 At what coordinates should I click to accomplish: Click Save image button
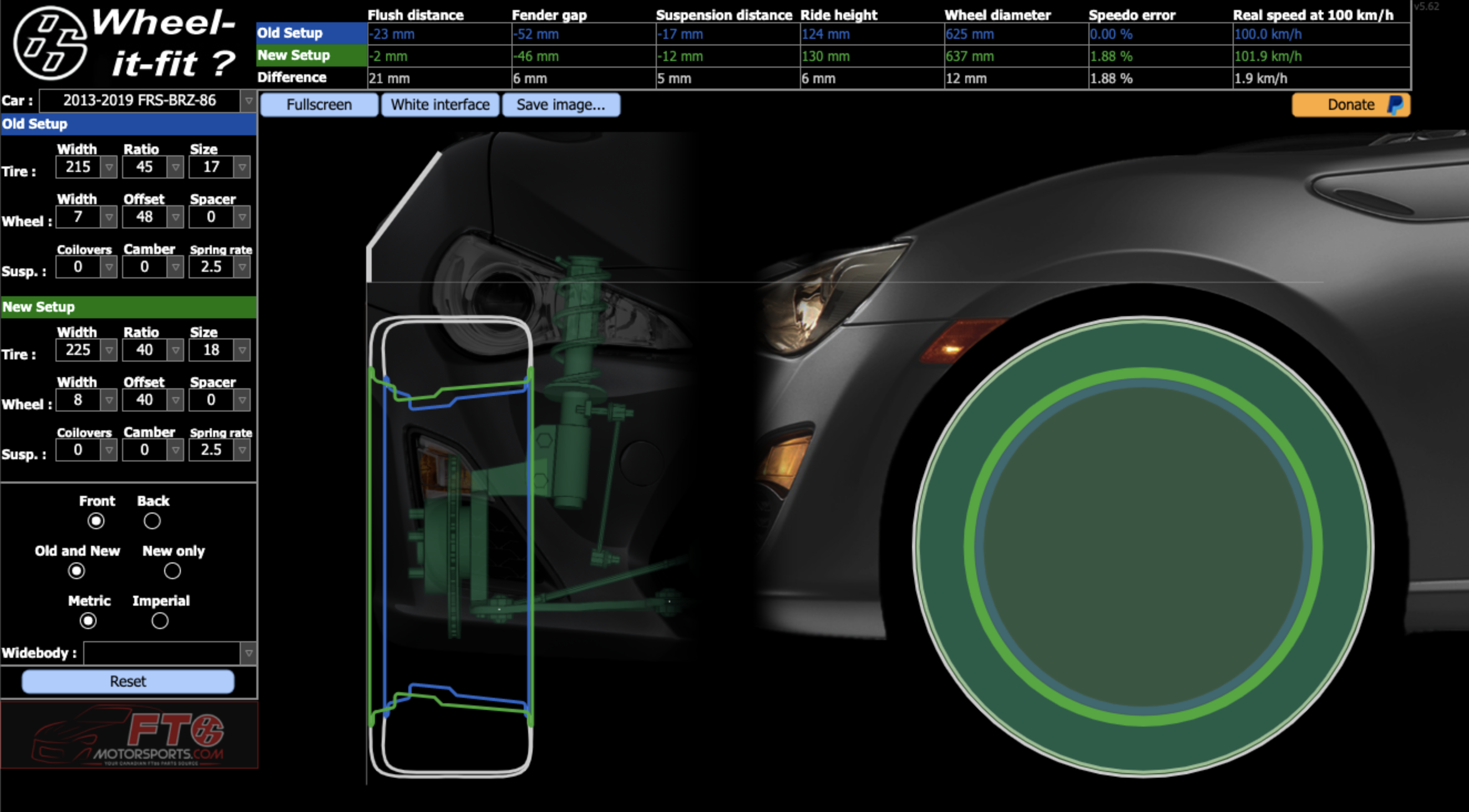pyautogui.click(x=560, y=105)
